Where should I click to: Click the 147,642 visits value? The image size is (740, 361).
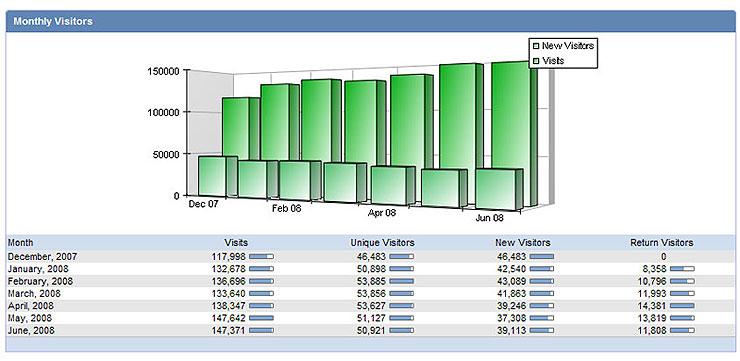coord(229,318)
